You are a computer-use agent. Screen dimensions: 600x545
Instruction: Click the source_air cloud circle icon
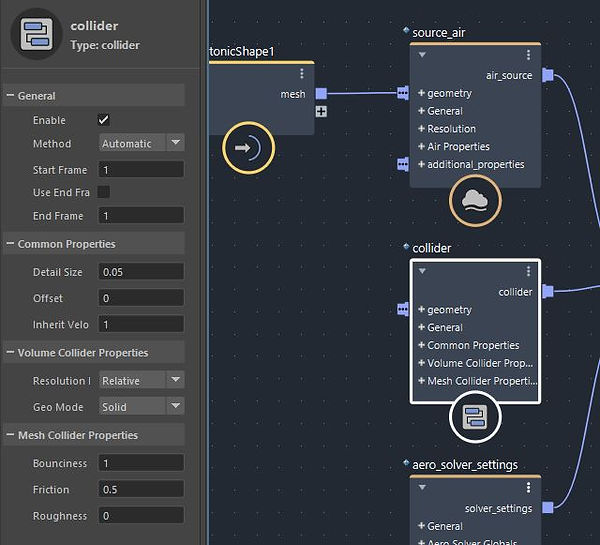(475, 201)
